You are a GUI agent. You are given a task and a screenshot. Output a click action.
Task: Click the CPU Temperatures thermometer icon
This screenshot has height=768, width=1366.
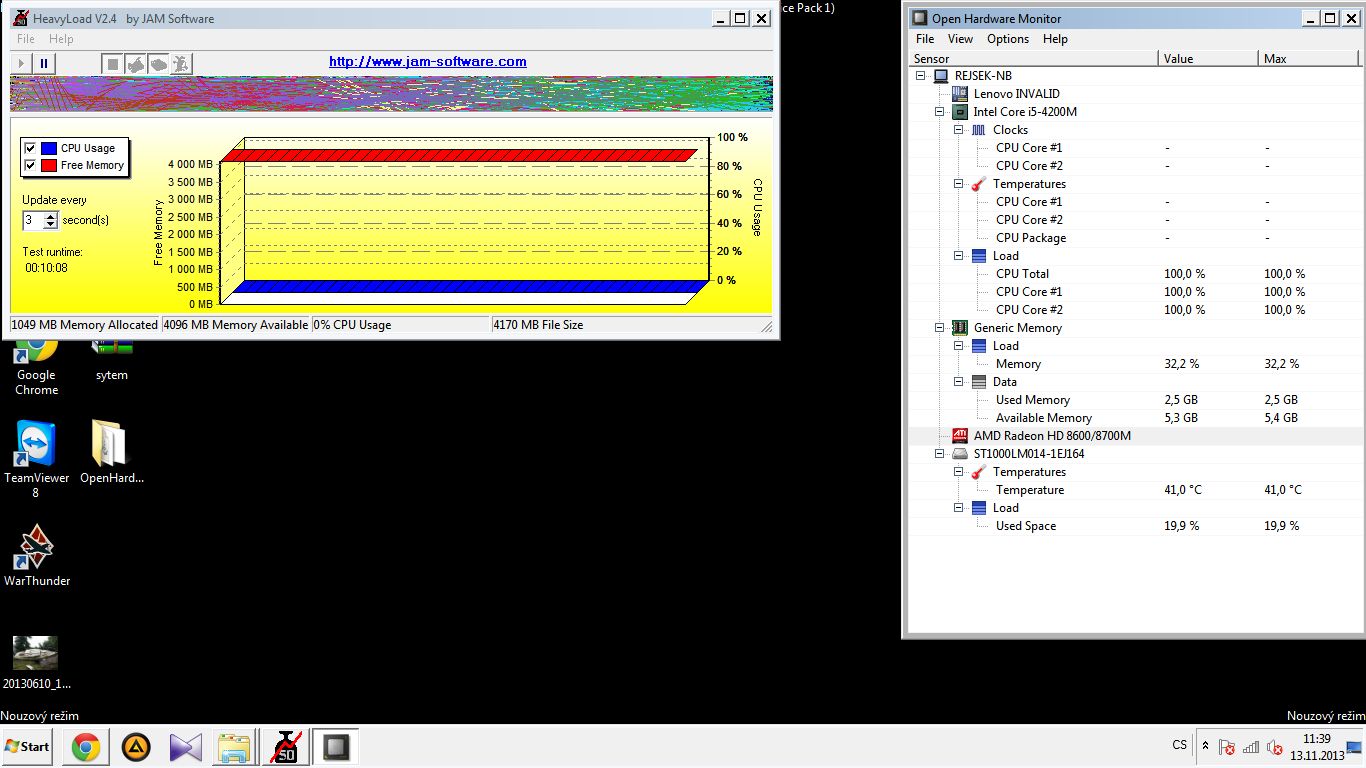click(979, 184)
